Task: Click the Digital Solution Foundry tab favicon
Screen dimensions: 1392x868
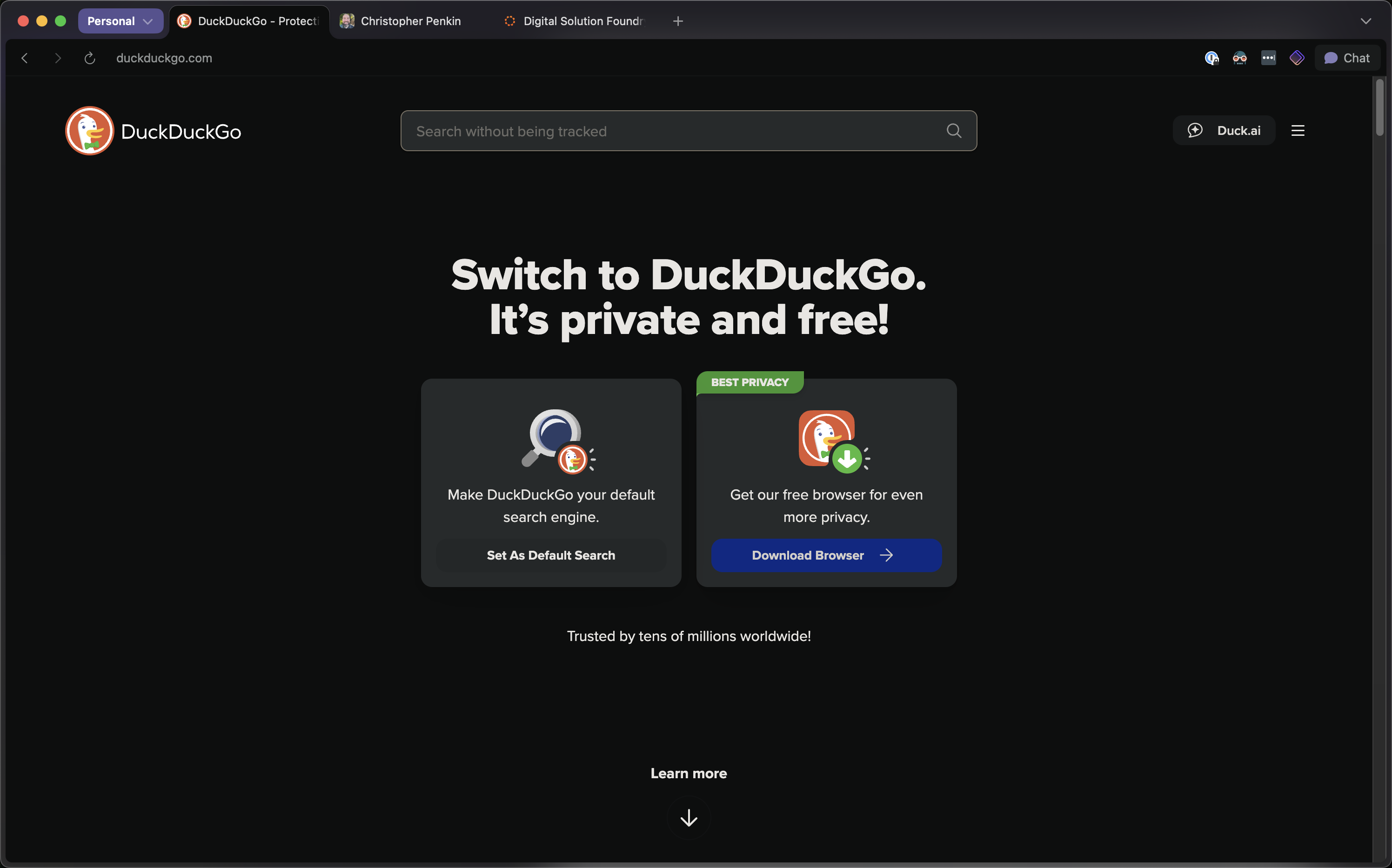Action: tap(509, 21)
